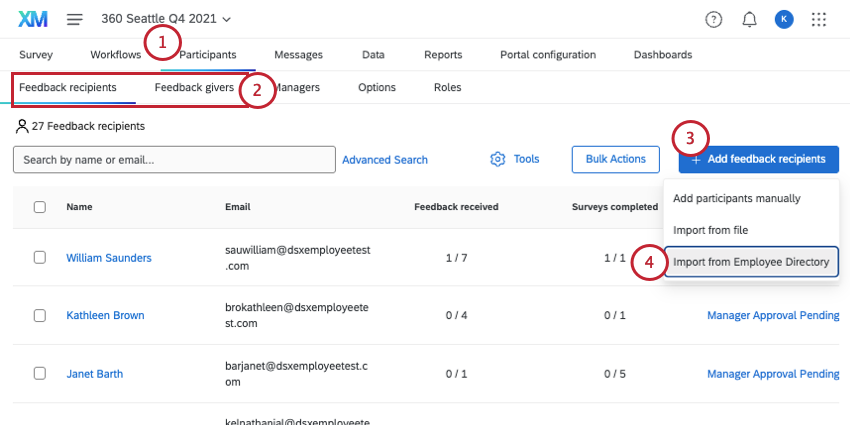Viewport: 850px width, 425px height.
Task: Switch to the Survey tab
Action: (x=36, y=55)
